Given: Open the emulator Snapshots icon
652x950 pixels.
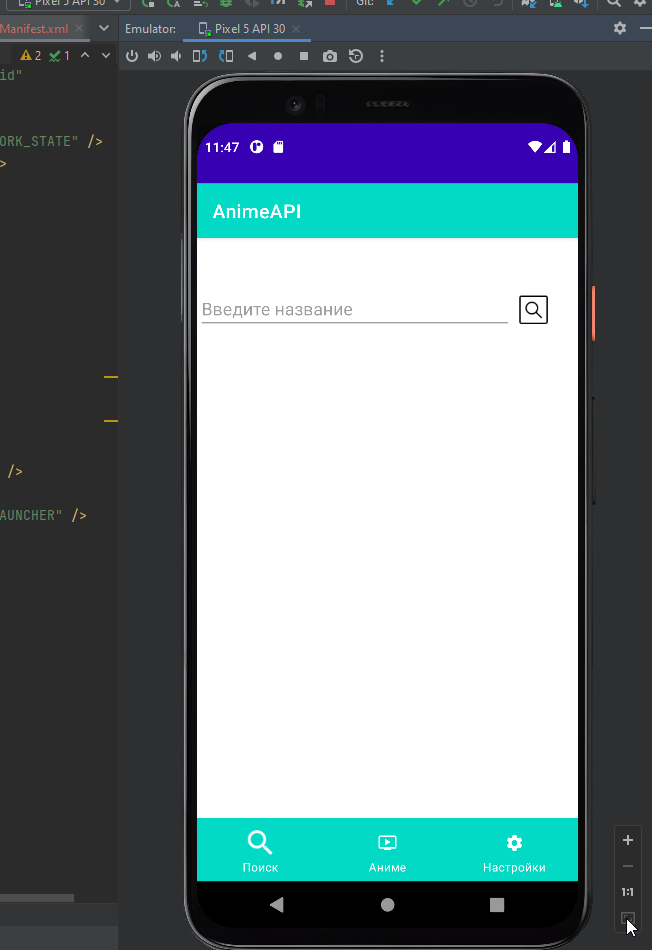Looking at the screenshot, I should [356, 56].
